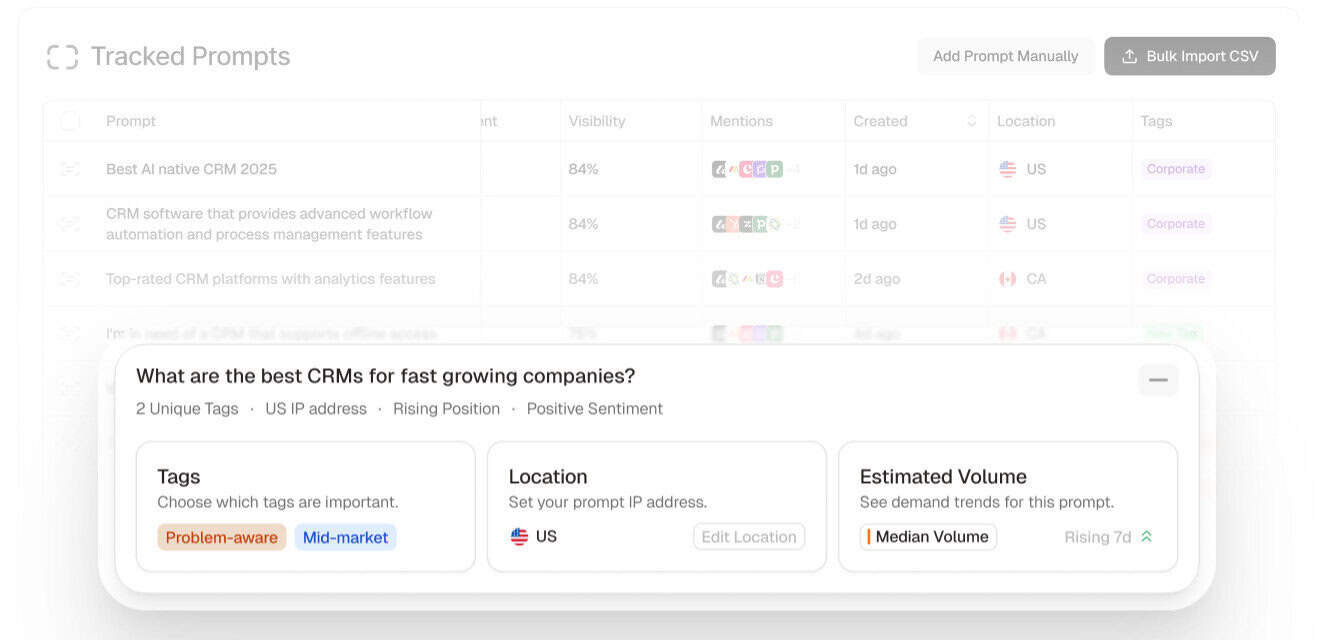Viewport: 1318px width, 640px height.
Task: Expand the Rising 7d trend chevrons
Action: tap(1146, 536)
